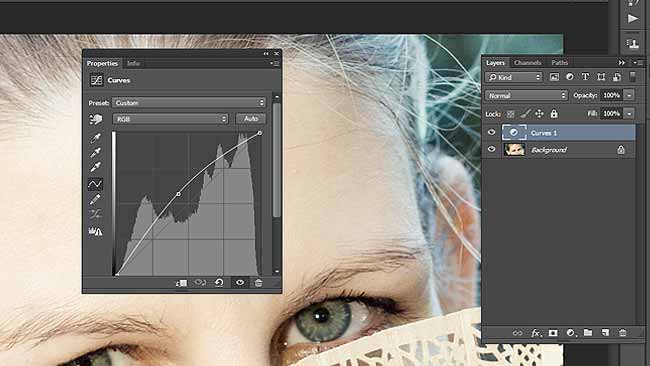Image resolution: width=650 pixels, height=366 pixels.
Task: Select the draw-curve pencil tool
Action: (x=95, y=199)
